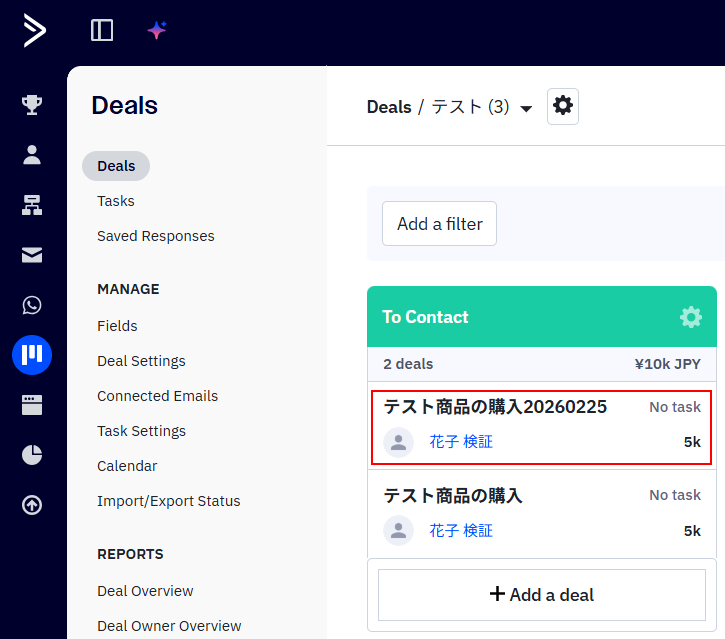The image size is (725, 639).
Task: Open the To Contact stage gear settings
Action: pos(691,317)
